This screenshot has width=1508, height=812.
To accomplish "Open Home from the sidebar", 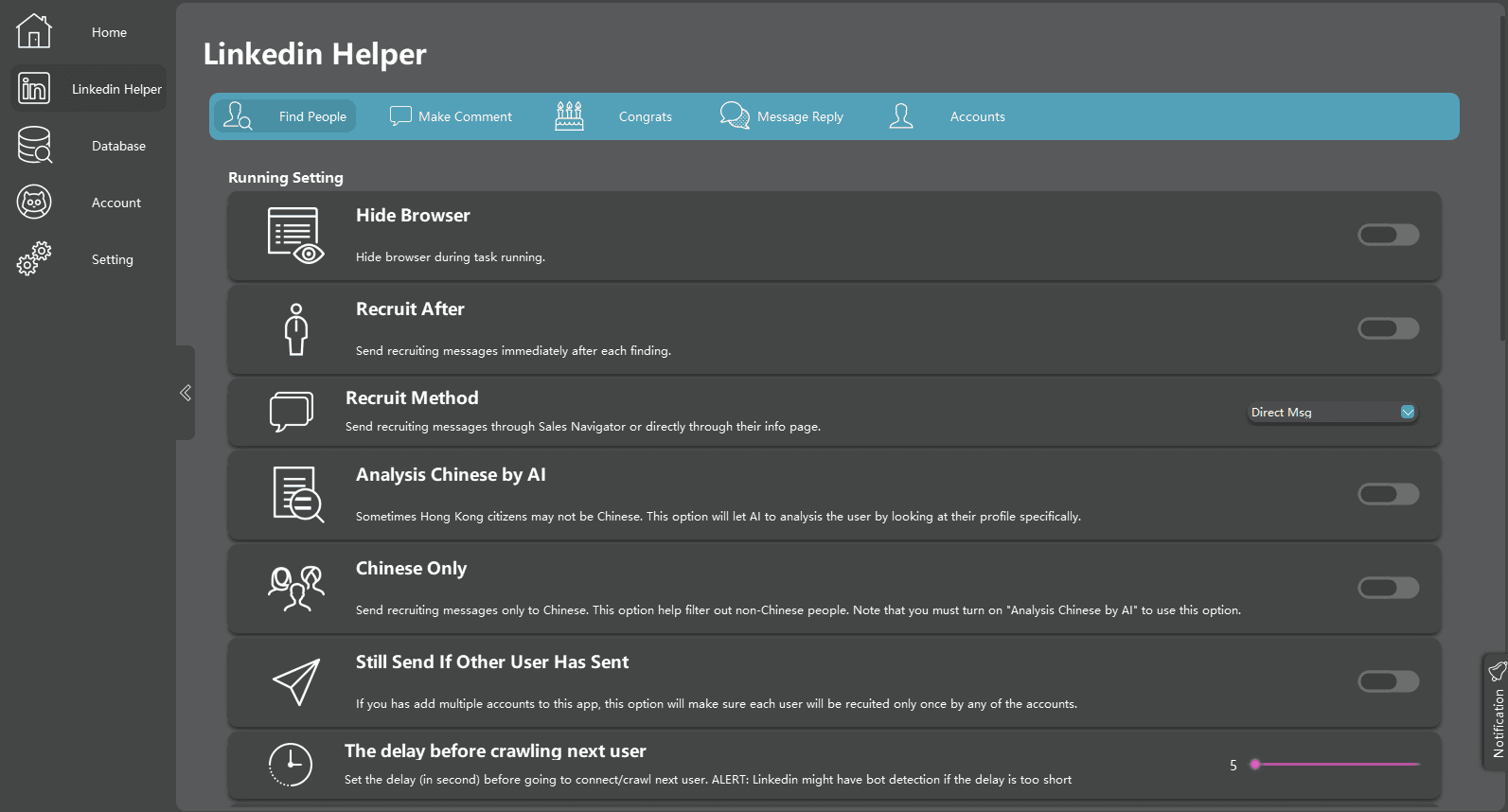I will (88, 31).
